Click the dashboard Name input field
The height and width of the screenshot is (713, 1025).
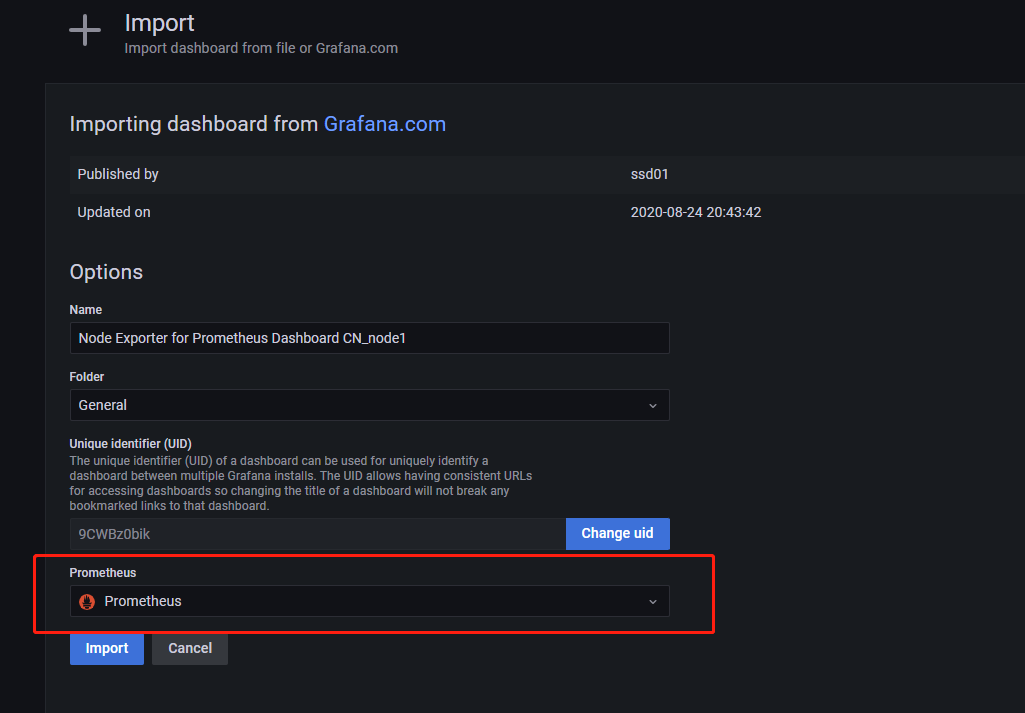369,338
